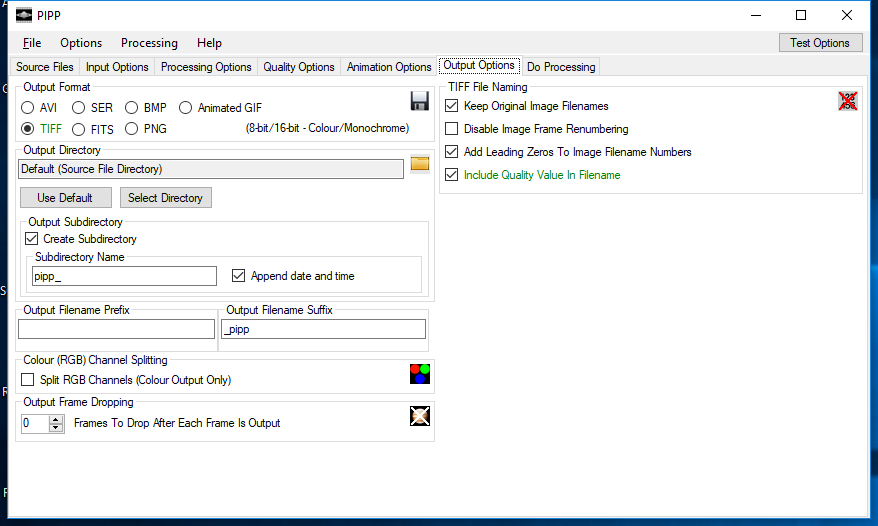Click the Output Filename Prefix field

[116, 329]
